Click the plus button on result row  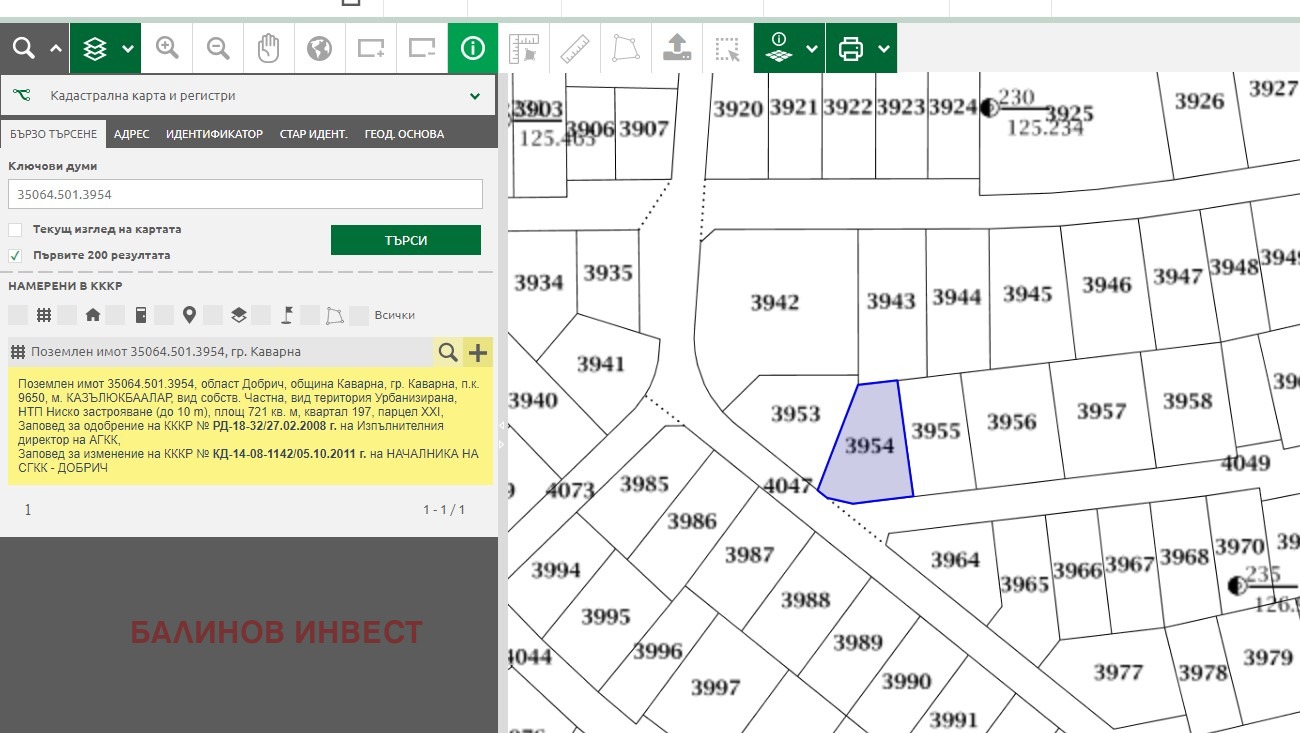coord(478,352)
